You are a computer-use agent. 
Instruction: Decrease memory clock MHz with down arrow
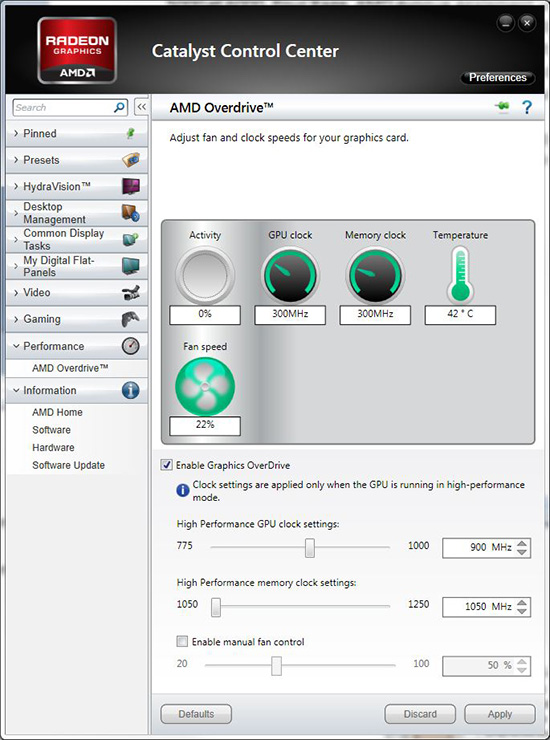click(x=522, y=611)
